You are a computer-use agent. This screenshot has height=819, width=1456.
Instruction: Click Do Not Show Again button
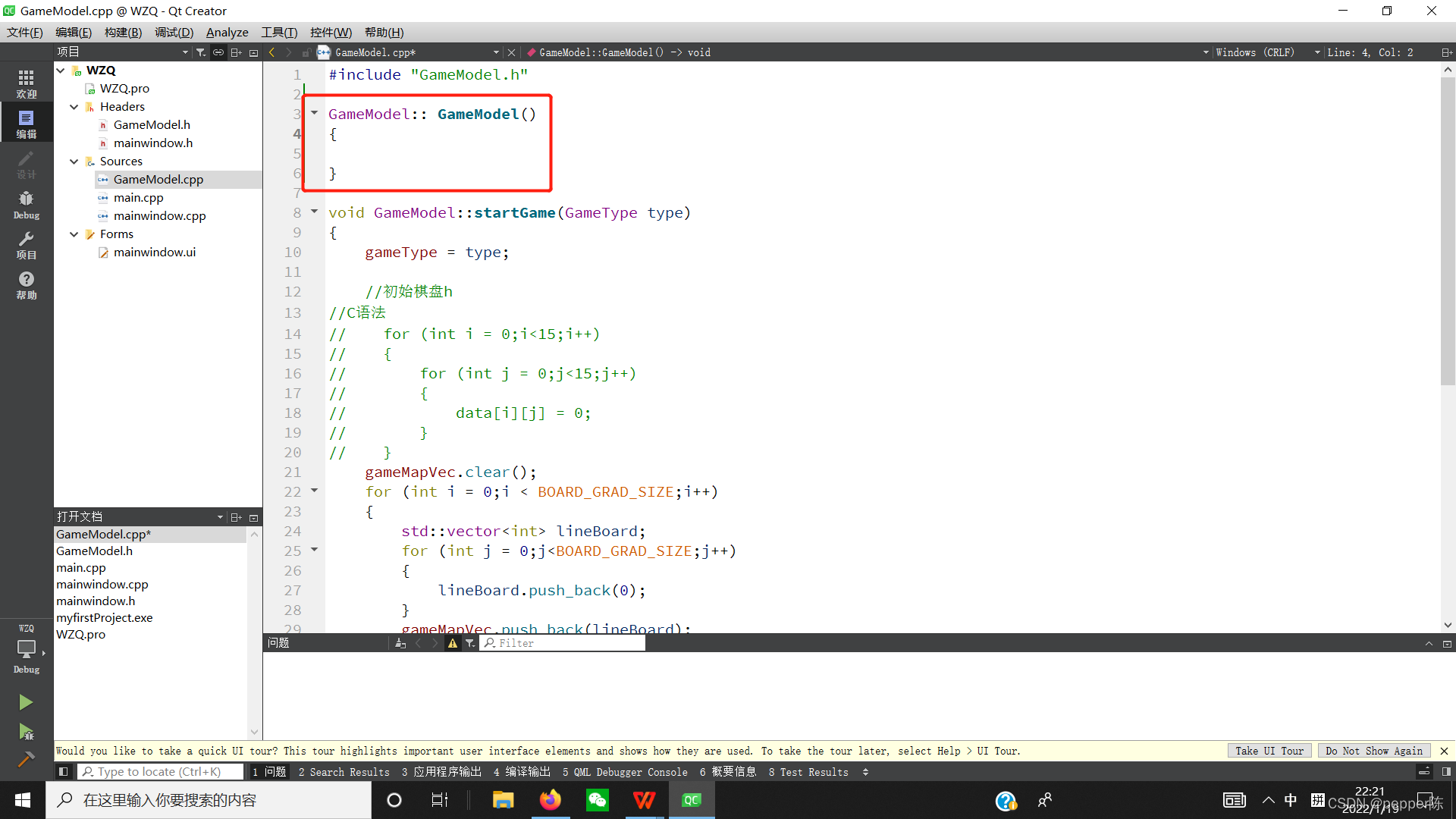click(1373, 751)
